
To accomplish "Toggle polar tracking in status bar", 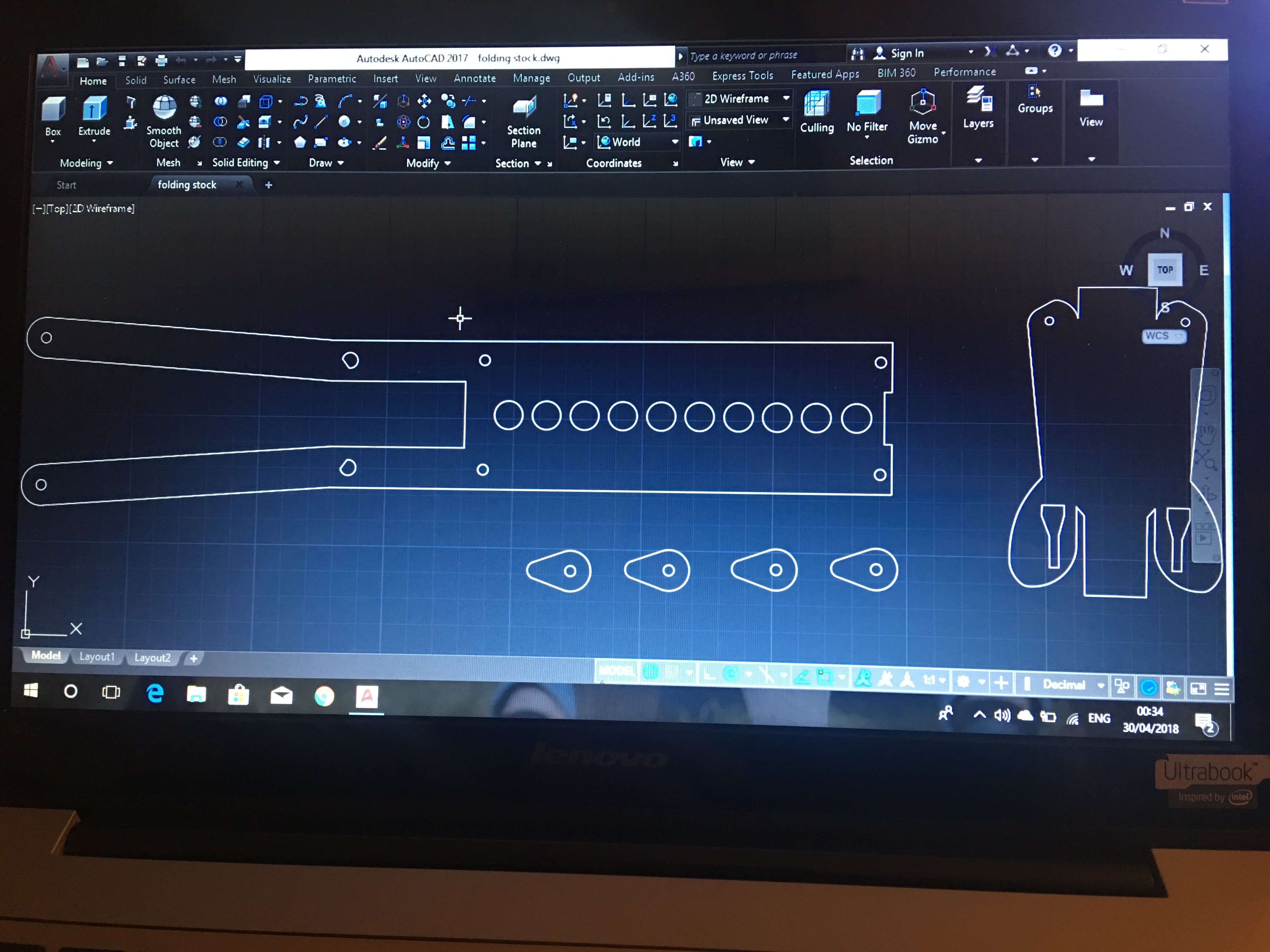I will pyautogui.click(x=731, y=674).
